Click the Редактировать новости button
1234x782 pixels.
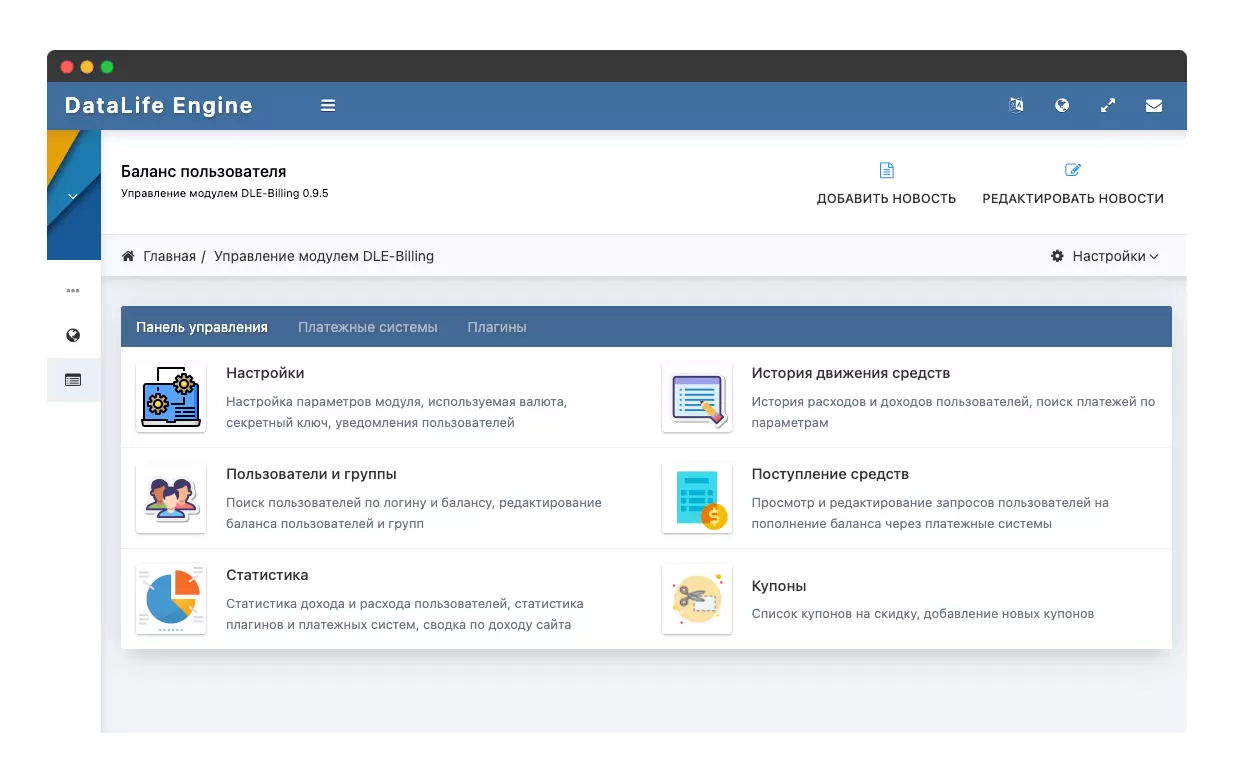coord(1073,185)
